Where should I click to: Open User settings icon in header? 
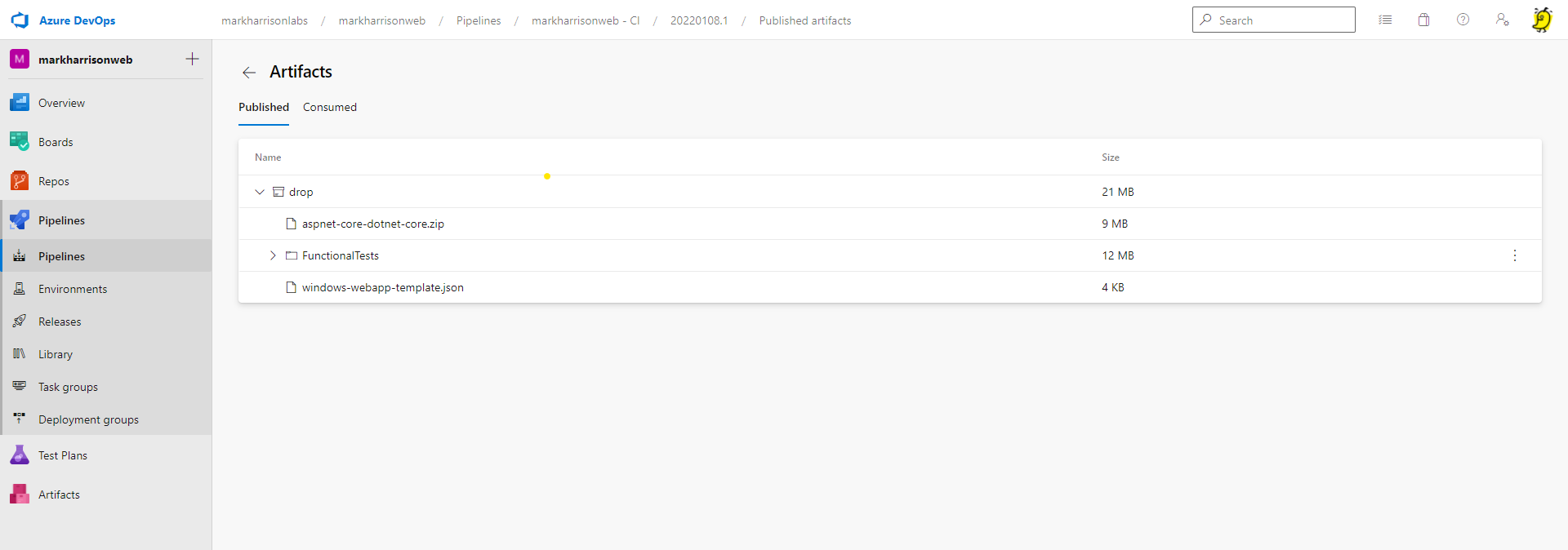tap(1502, 20)
